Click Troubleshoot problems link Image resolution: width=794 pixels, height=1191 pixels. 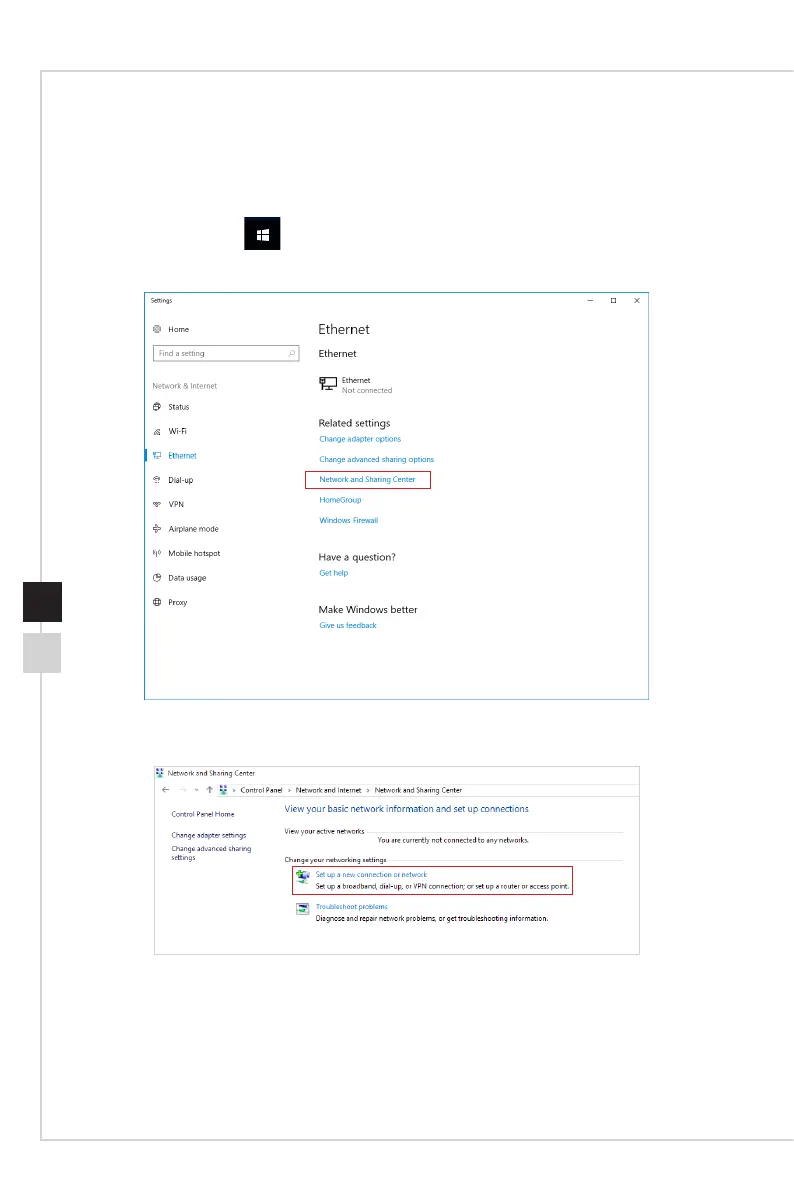pyautogui.click(x=352, y=906)
